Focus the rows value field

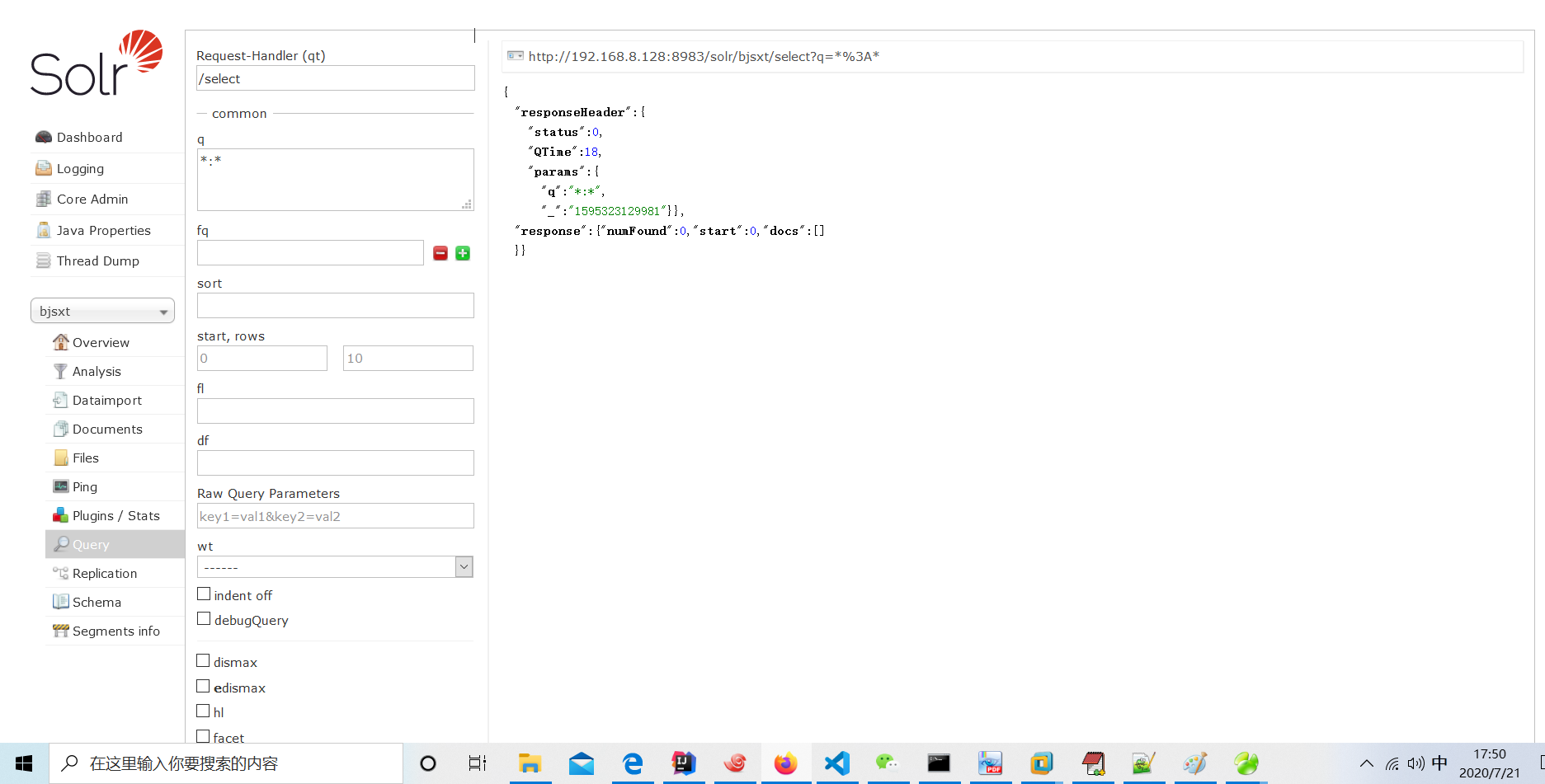tap(408, 358)
